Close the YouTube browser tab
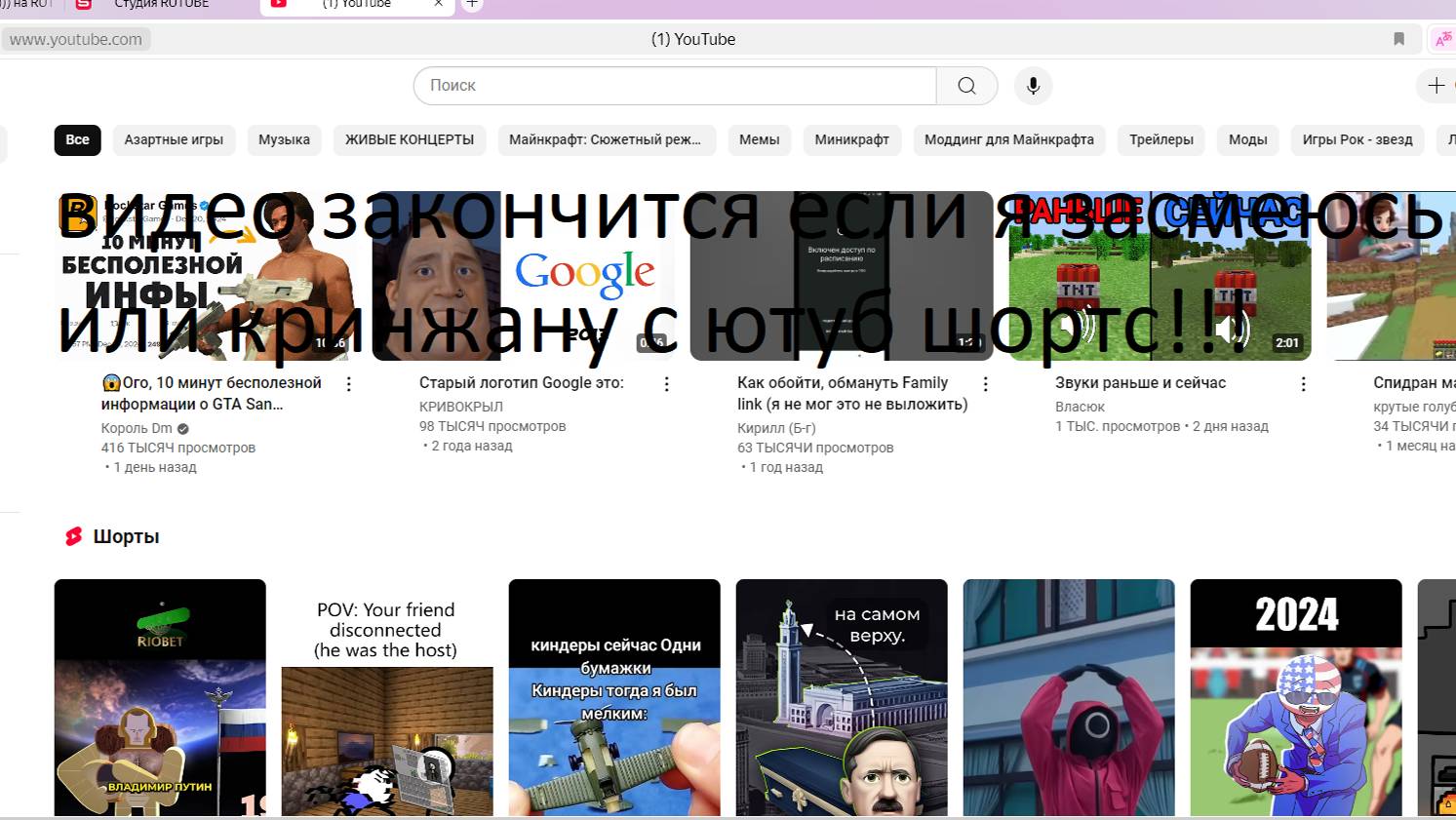This screenshot has width=1456, height=820. [x=438, y=4]
